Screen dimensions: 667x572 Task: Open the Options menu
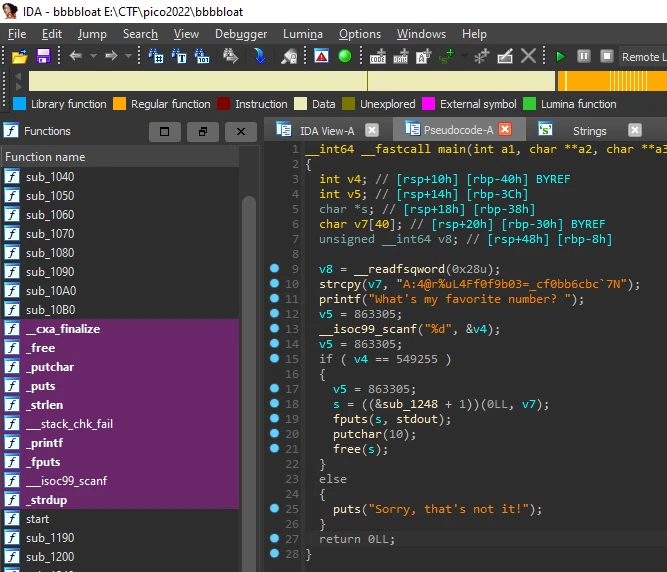pyautogui.click(x=360, y=34)
